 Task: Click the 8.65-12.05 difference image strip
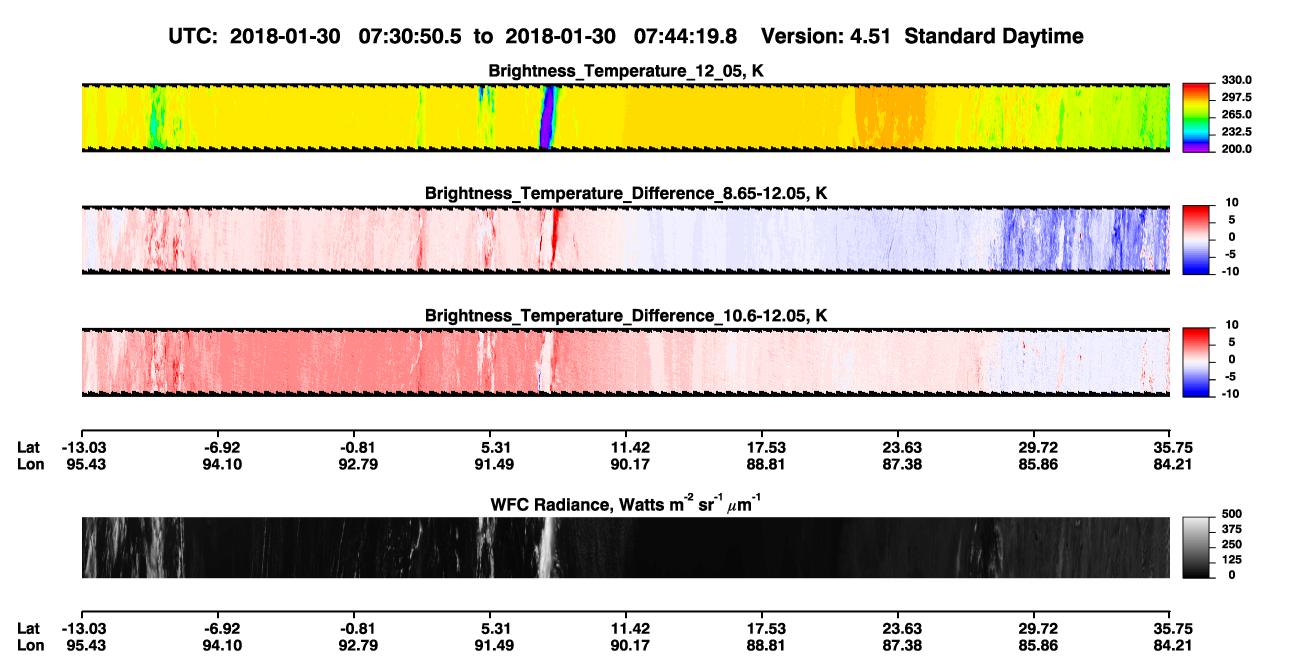point(625,240)
